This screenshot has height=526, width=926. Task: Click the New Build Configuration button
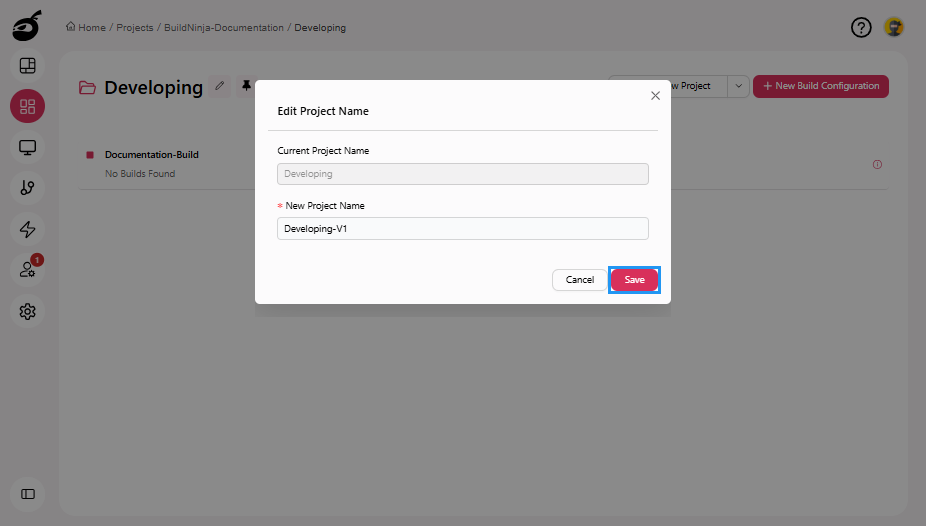821,86
